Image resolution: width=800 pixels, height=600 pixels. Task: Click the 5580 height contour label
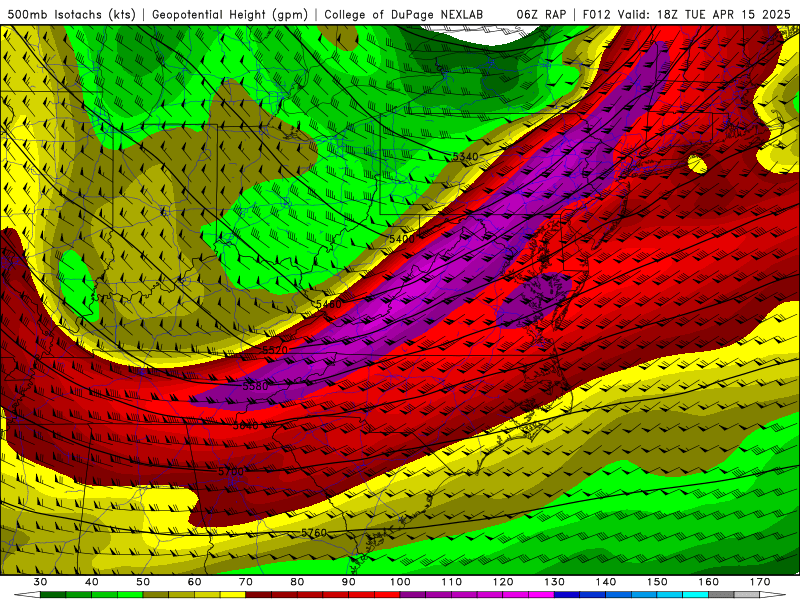[x=255, y=386]
